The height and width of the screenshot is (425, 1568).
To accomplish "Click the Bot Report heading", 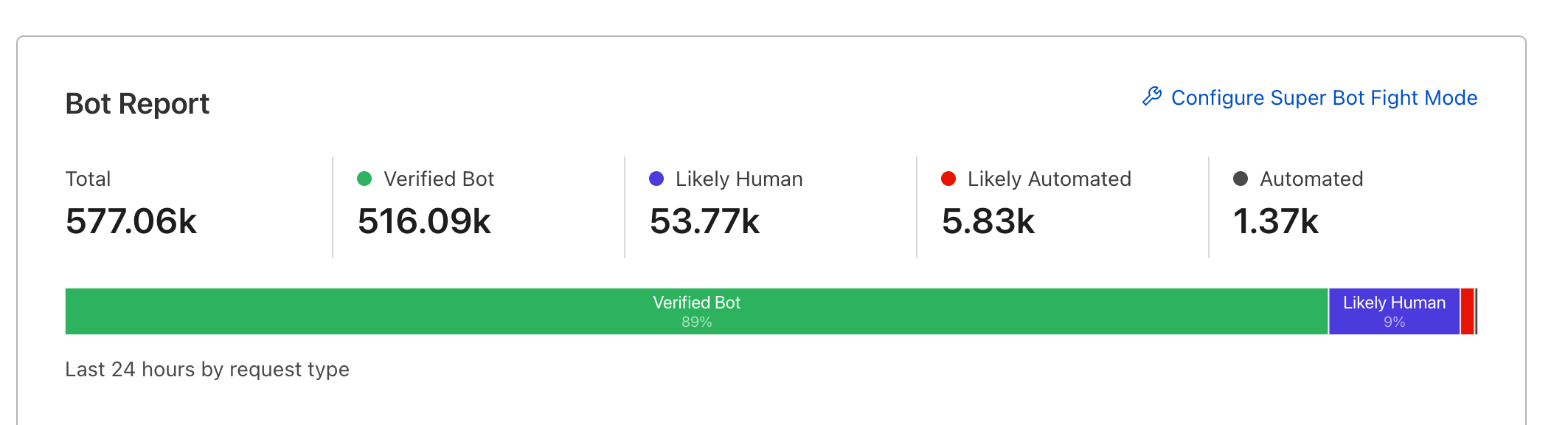I will (x=137, y=104).
